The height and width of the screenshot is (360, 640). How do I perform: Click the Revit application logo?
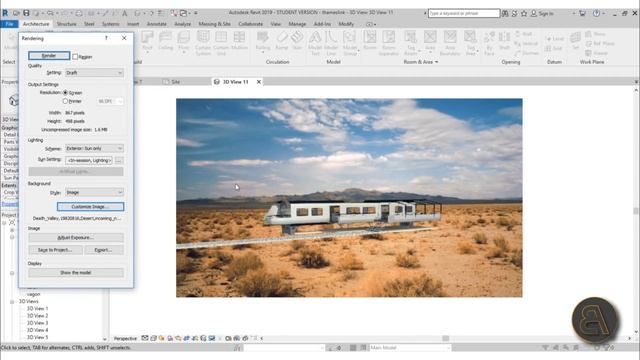[5, 13]
